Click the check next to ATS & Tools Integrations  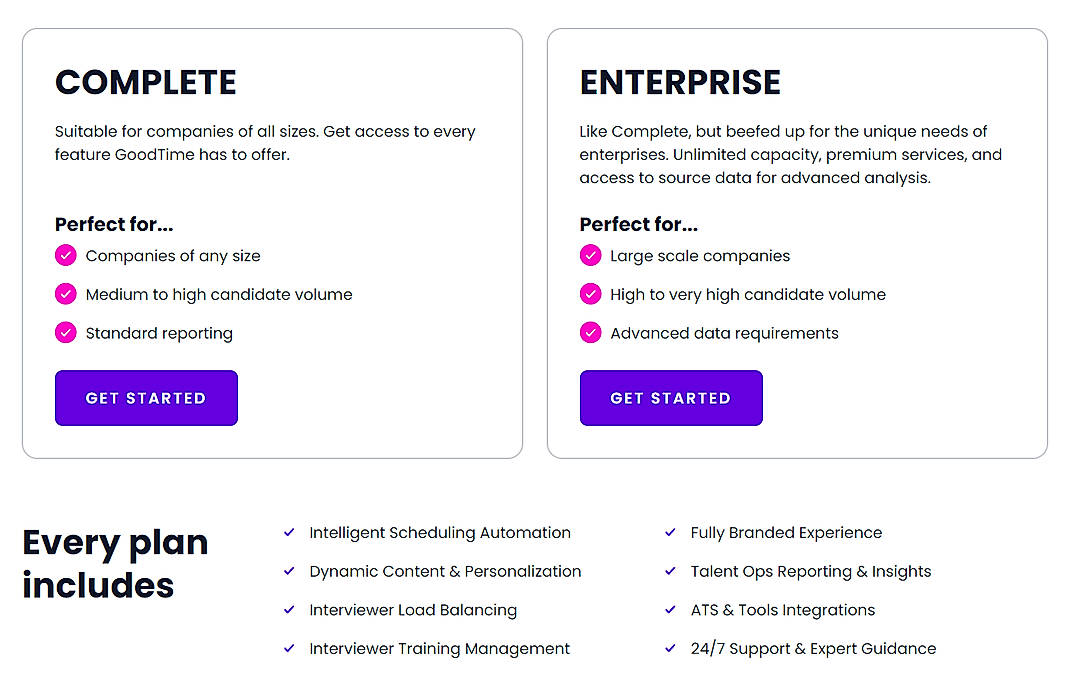669,610
